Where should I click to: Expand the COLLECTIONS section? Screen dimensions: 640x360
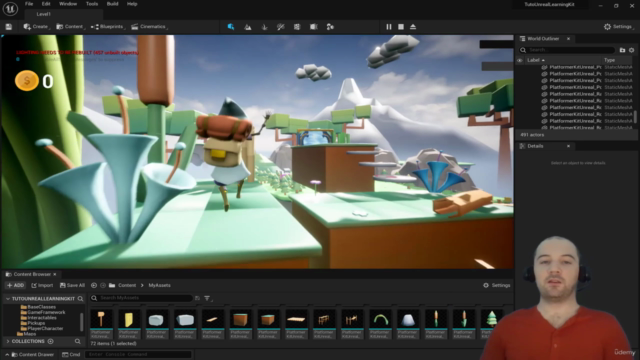tap(8, 341)
